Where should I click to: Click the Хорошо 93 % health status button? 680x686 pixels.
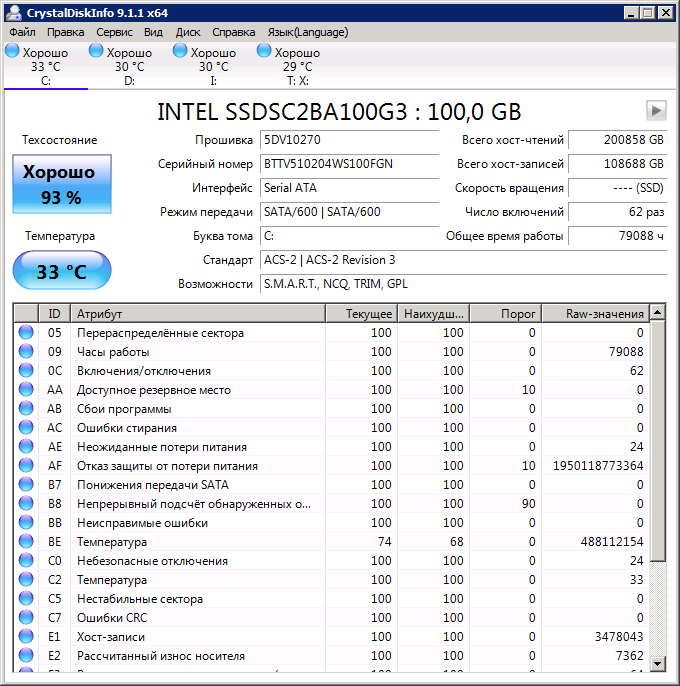click(x=62, y=184)
